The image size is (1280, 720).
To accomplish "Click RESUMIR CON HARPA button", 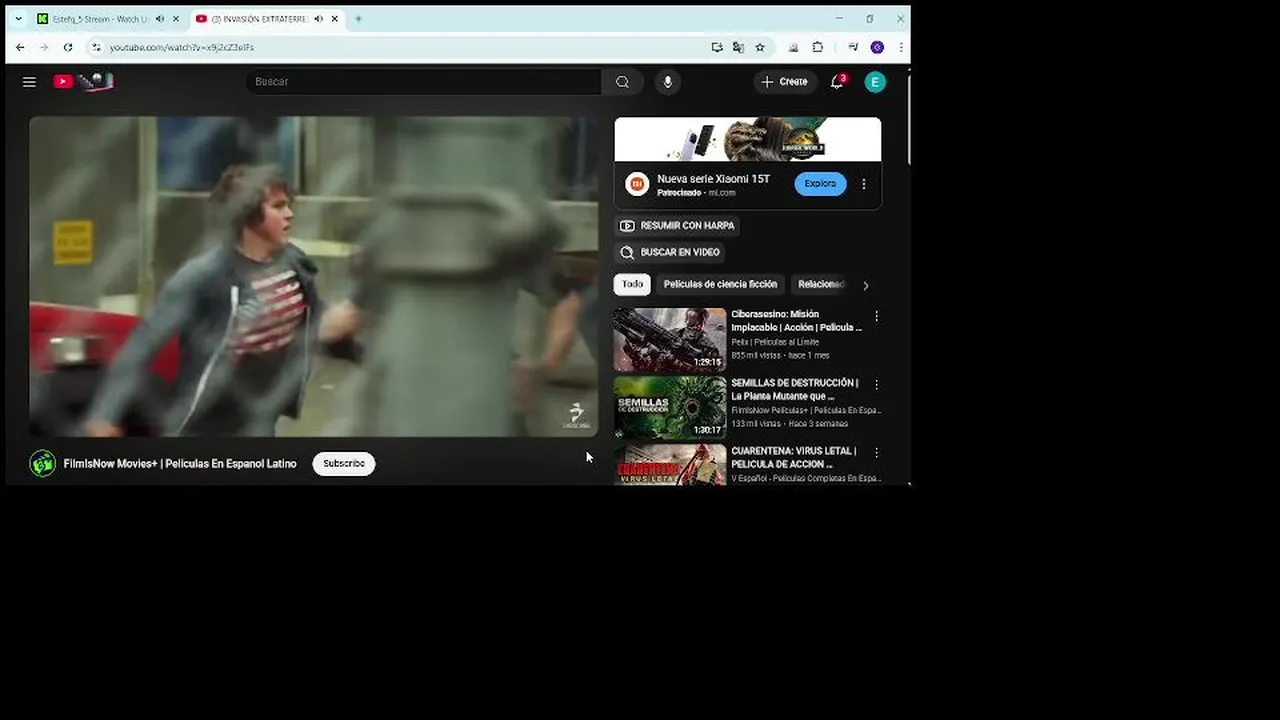I will tap(677, 226).
